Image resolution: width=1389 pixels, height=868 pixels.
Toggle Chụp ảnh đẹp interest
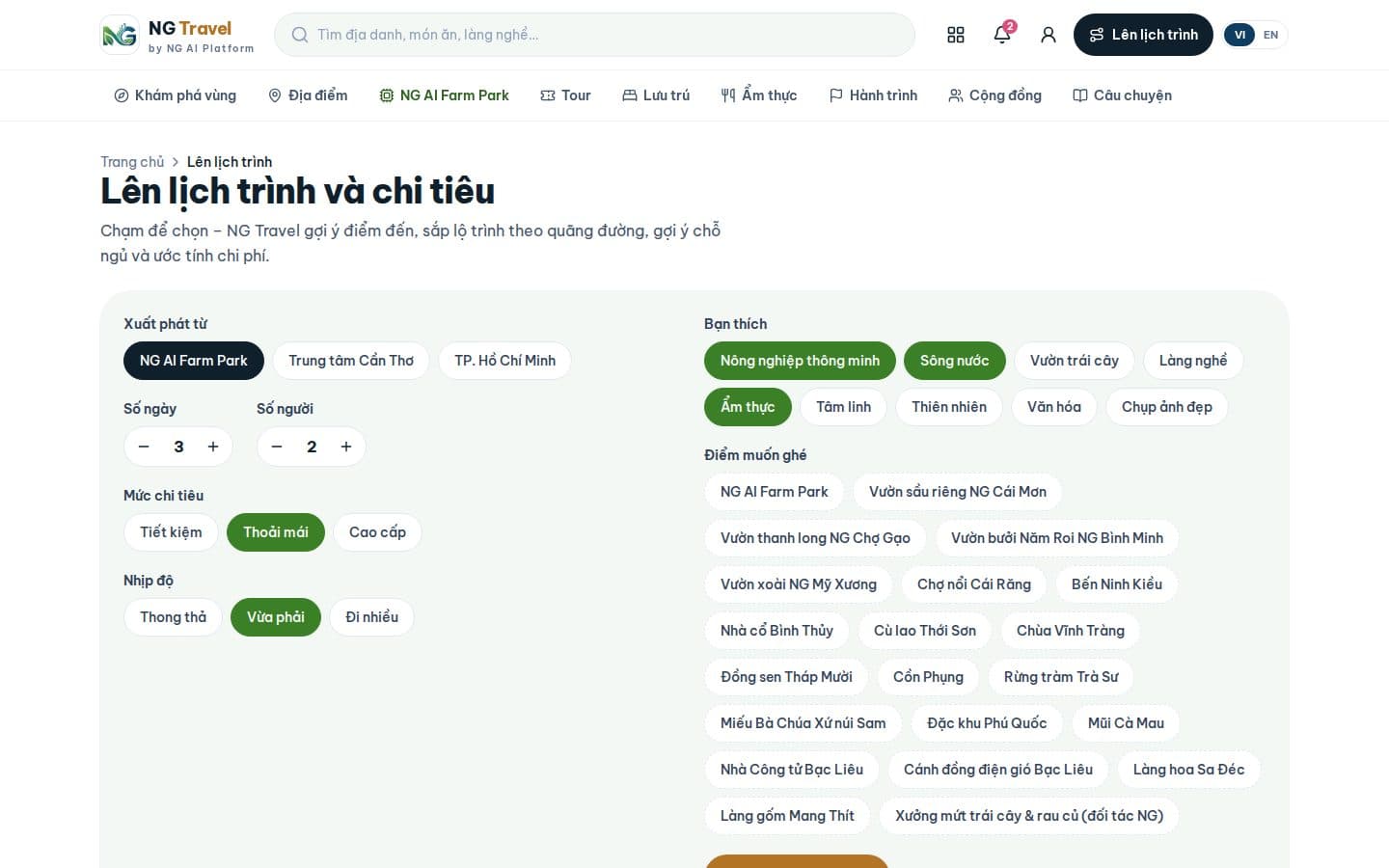click(x=1167, y=407)
